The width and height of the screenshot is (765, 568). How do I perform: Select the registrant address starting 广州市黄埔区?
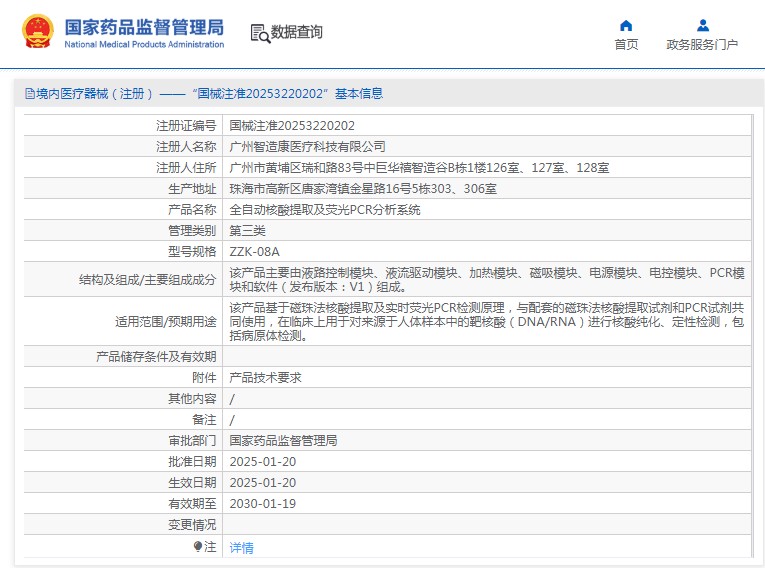[x=419, y=168]
